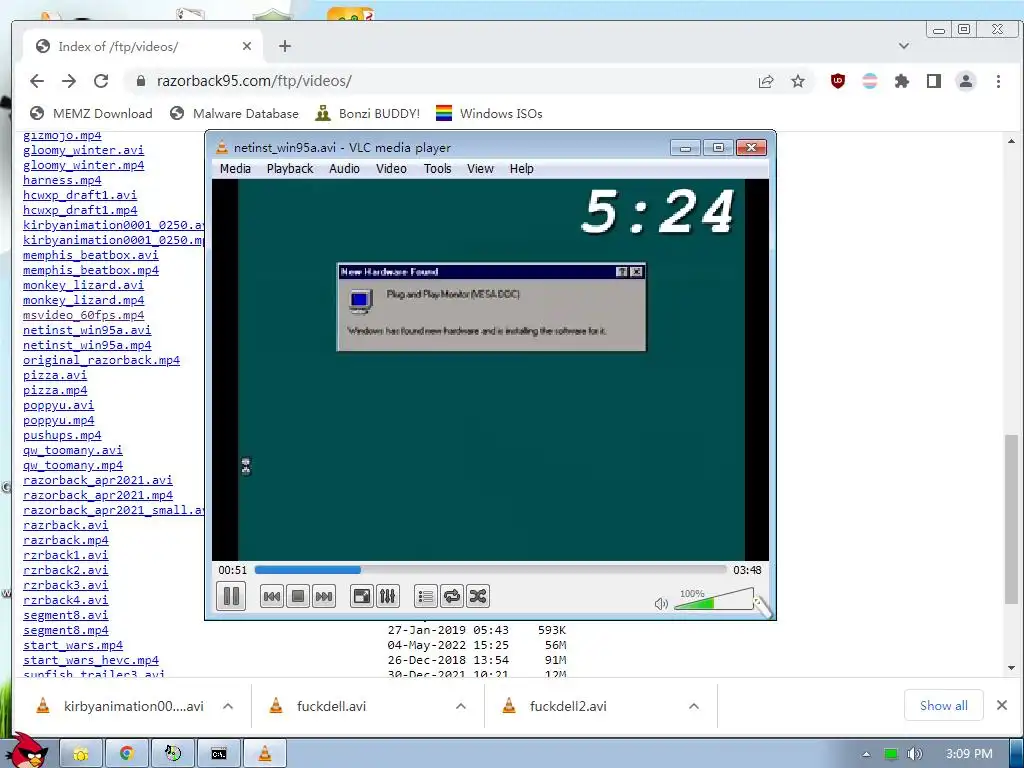Image resolution: width=1024 pixels, height=768 pixels.
Task: Click system tray volume icon
Action: (915, 754)
